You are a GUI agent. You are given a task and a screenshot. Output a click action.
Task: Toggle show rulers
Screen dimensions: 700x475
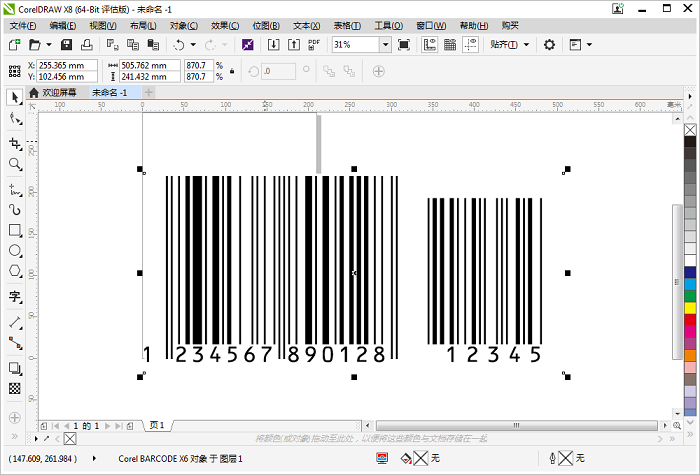(x=429, y=45)
